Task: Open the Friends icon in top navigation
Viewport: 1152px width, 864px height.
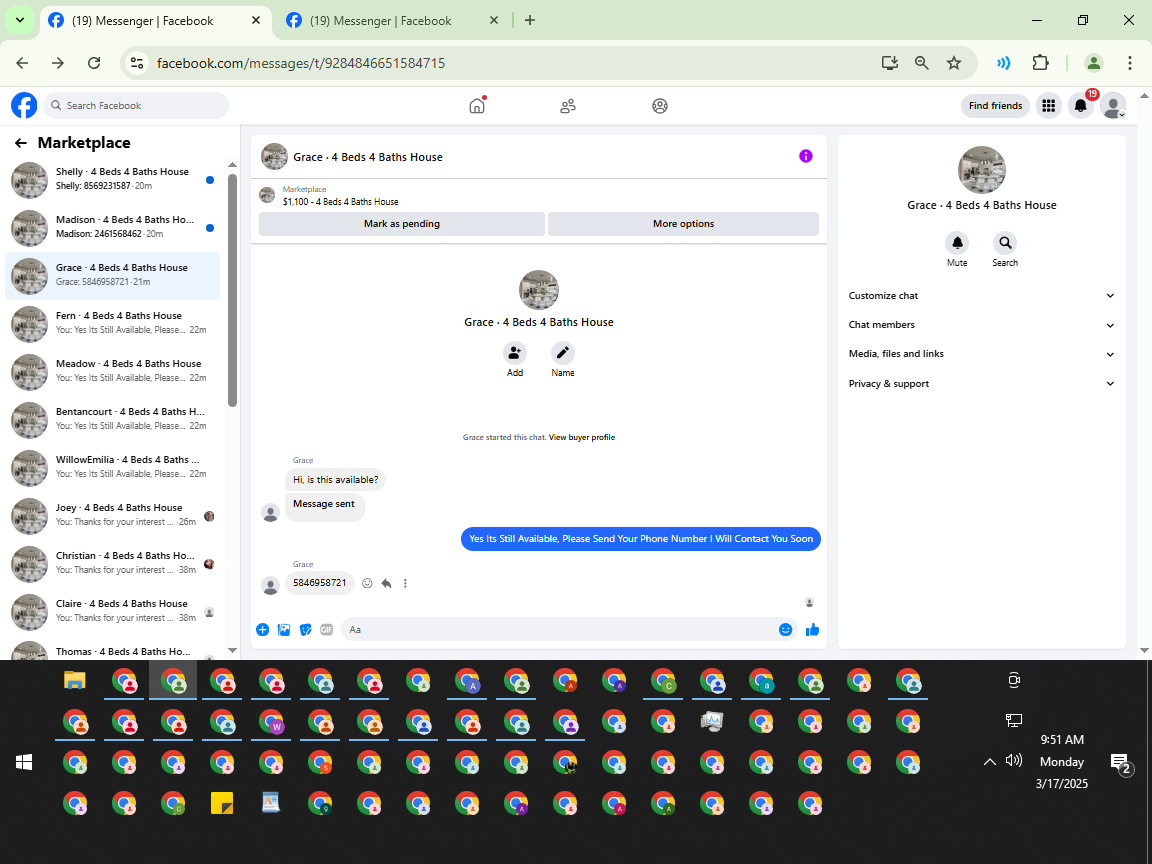Action: tap(568, 106)
